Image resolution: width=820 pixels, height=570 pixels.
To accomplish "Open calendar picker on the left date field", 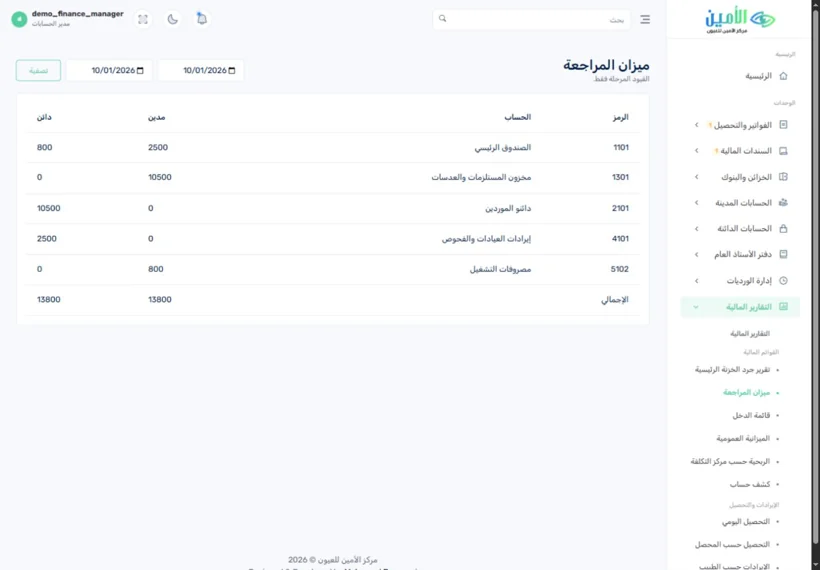I will [140, 71].
